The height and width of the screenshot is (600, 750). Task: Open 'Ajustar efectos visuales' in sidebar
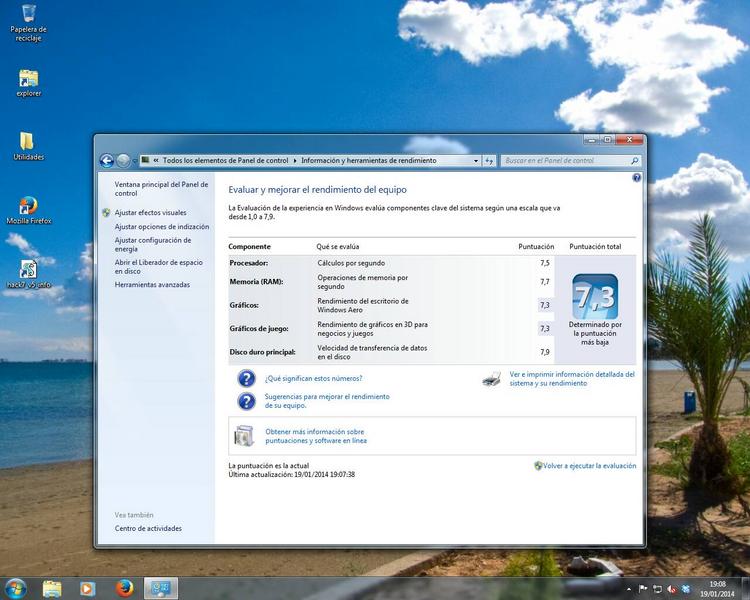(150, 213)
